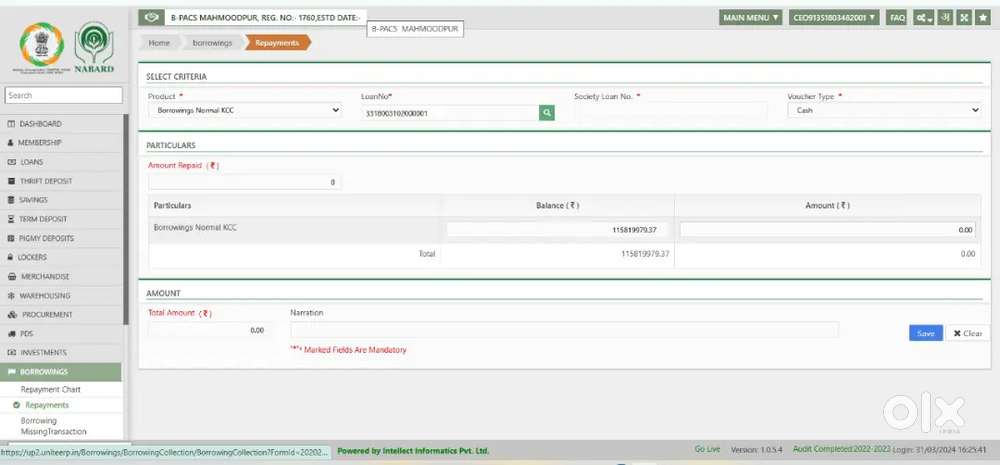
Task: Open the Product dropdown
Action: 245,111
